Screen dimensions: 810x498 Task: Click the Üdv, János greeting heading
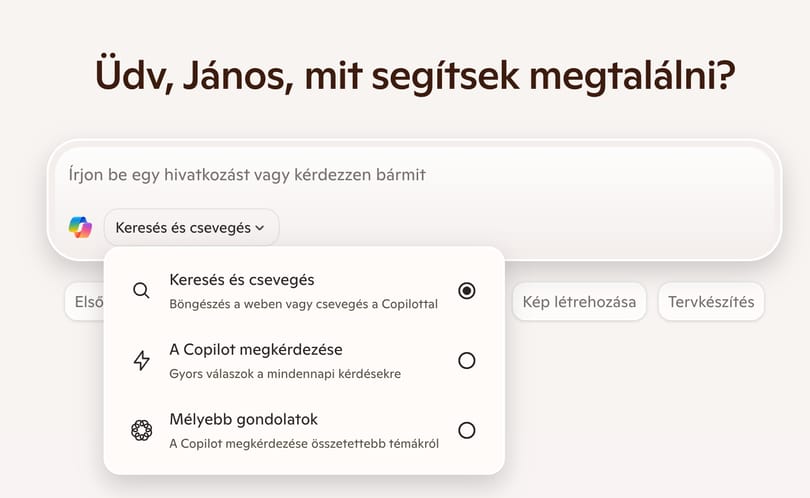coord(415,75)
